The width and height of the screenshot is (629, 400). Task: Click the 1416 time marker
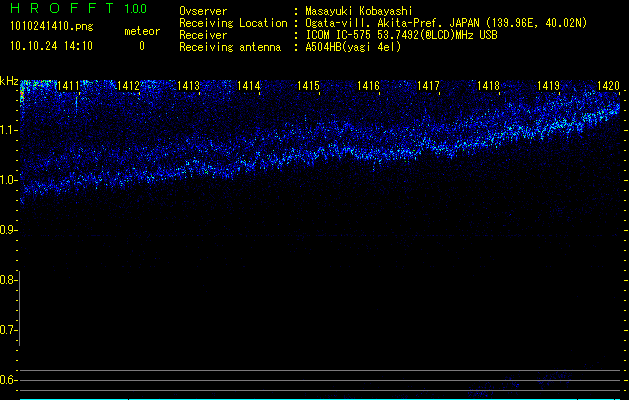pos(368,85)
